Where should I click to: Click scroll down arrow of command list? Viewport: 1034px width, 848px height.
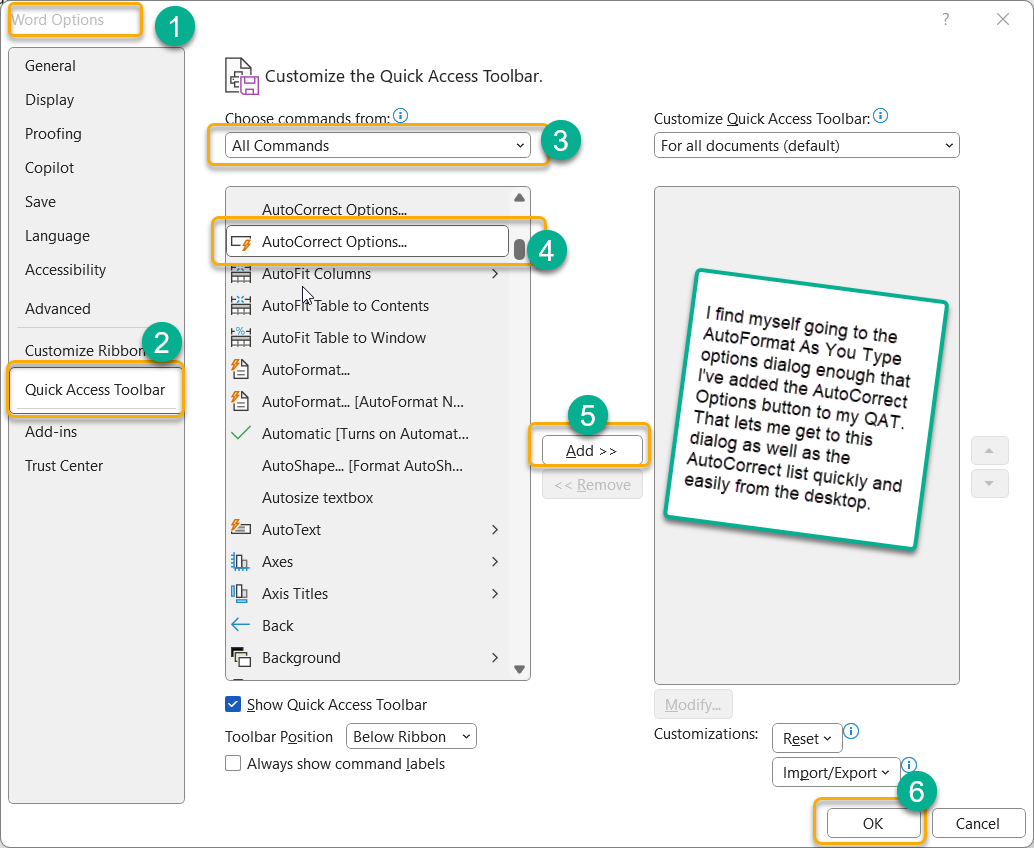(x=520, y=669)
